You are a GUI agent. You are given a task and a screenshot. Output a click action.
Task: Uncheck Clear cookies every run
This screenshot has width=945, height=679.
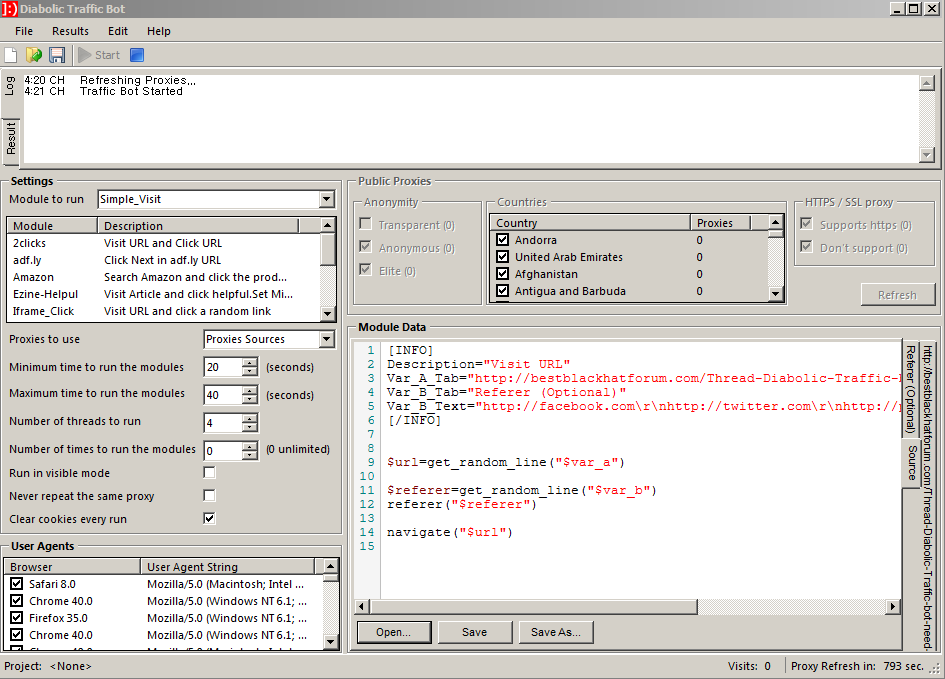coord(209,519)
